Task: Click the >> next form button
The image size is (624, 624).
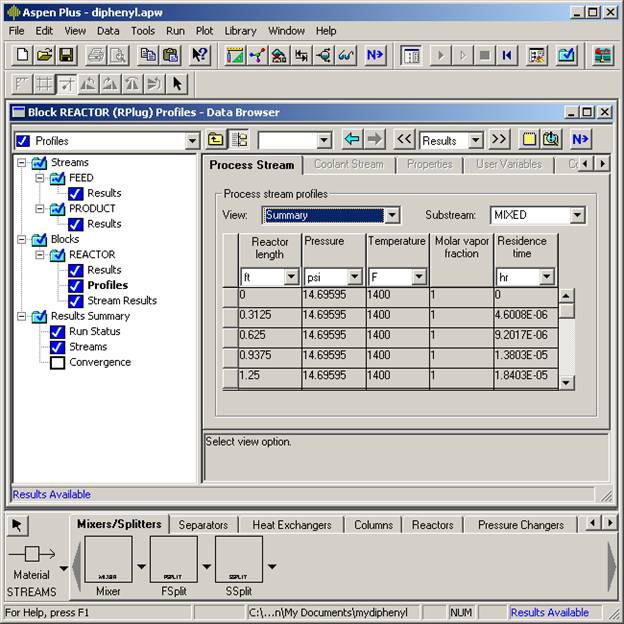Action: point(499,140)
